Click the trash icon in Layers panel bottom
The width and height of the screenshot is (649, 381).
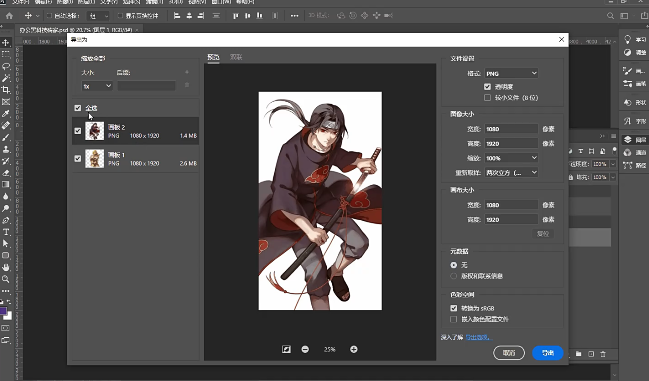(x=603, y=354)
